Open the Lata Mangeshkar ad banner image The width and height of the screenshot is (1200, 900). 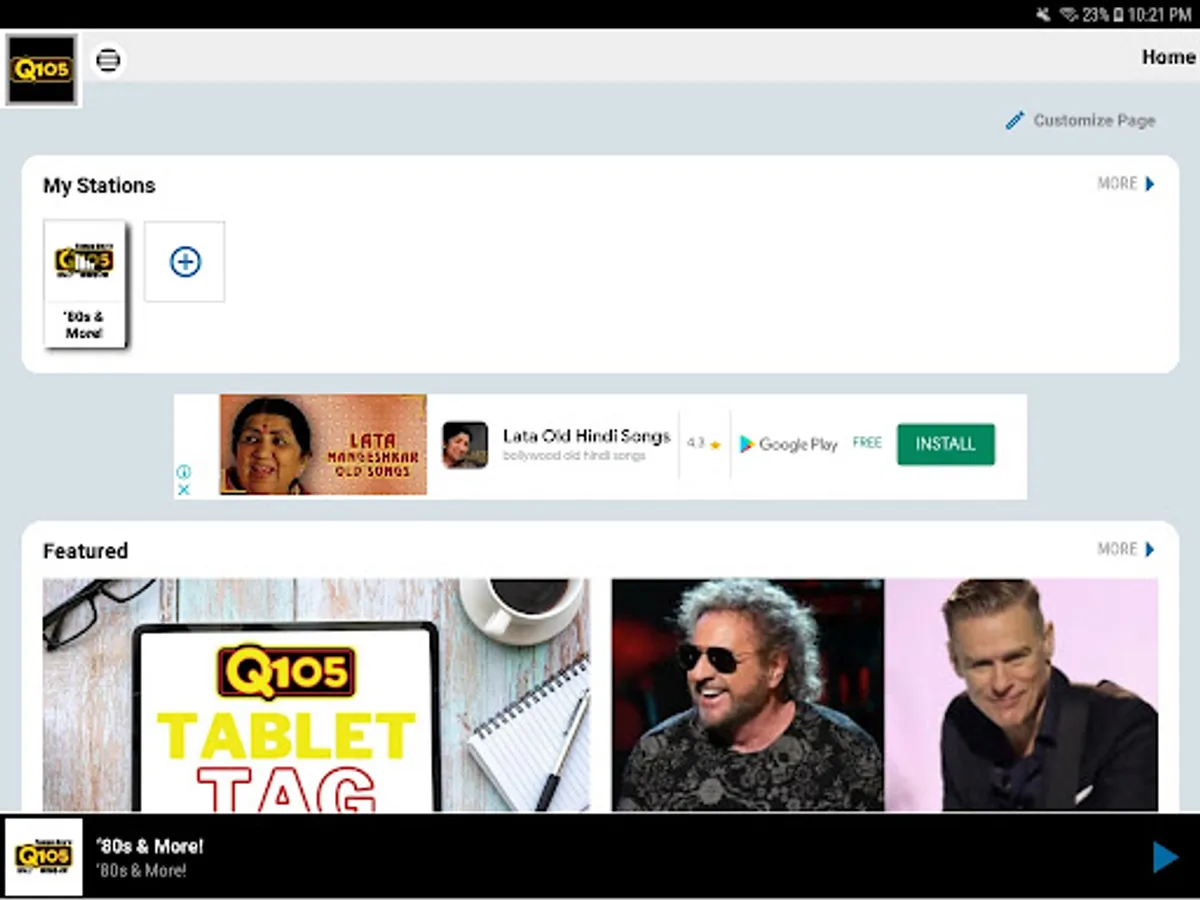pos(323,445)
